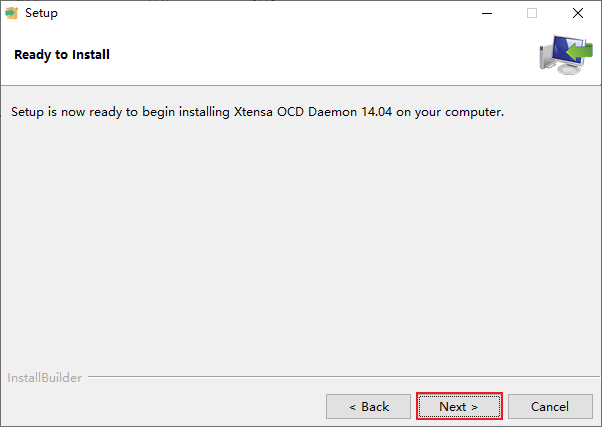Click the greyed-out maximize box

532,13
